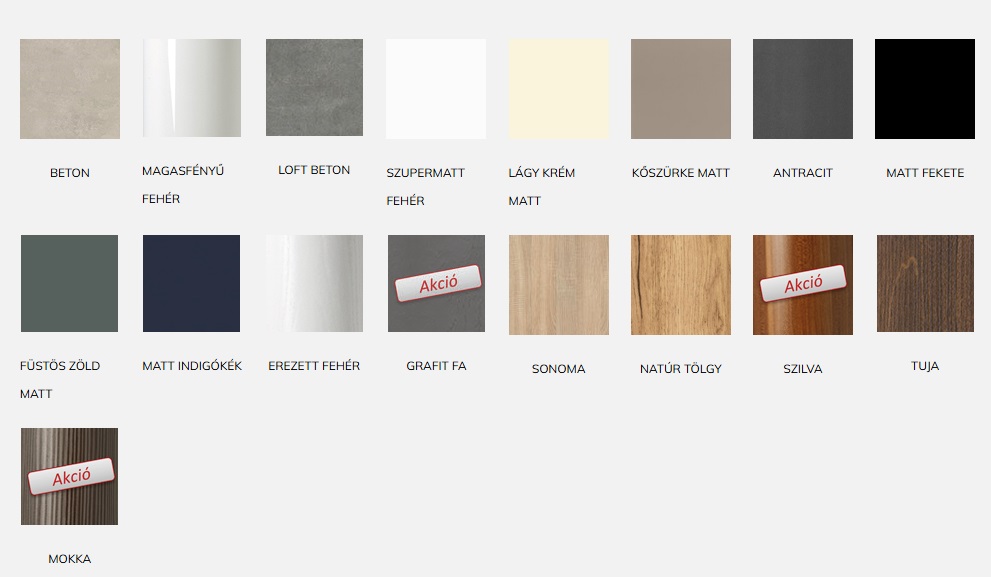
Task: Choose the Magasfényű Fehér swatch
Action: click(x=192, y=88)
